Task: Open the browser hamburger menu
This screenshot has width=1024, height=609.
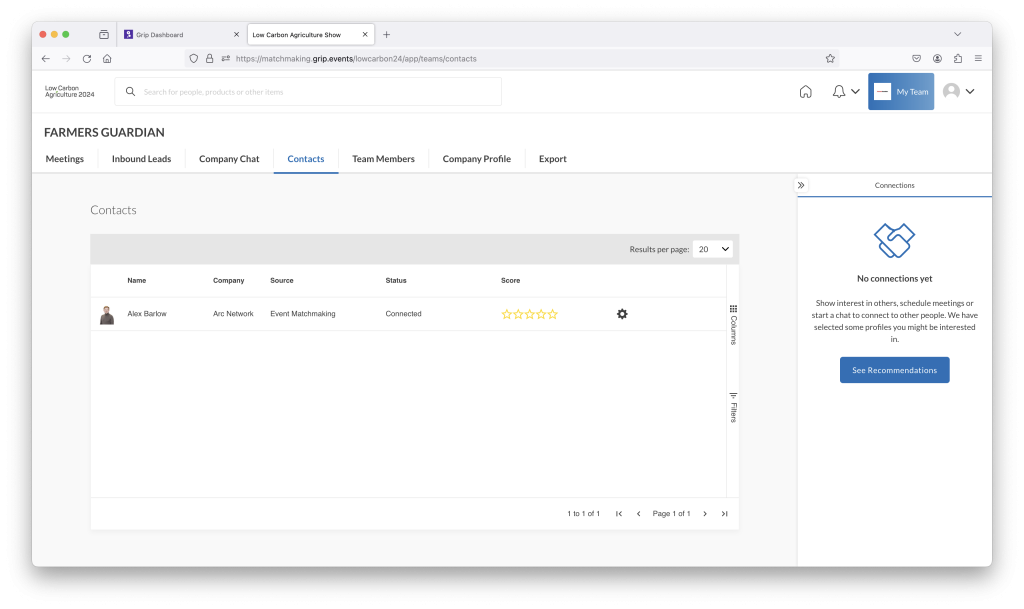Action: pyautogui.click(x=978, y=59)
